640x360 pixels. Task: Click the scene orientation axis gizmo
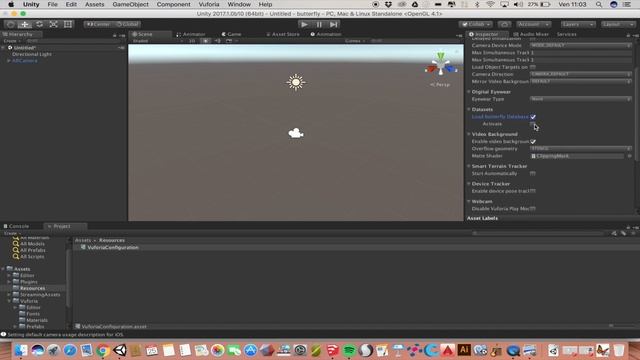point(441,65)
